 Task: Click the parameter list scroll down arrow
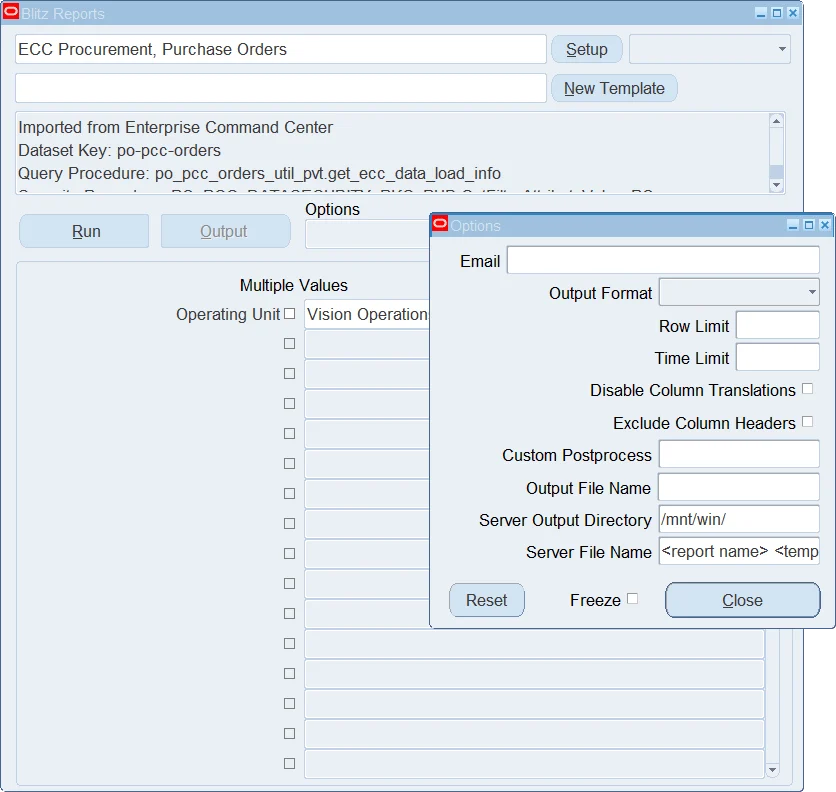coord(772,770)
